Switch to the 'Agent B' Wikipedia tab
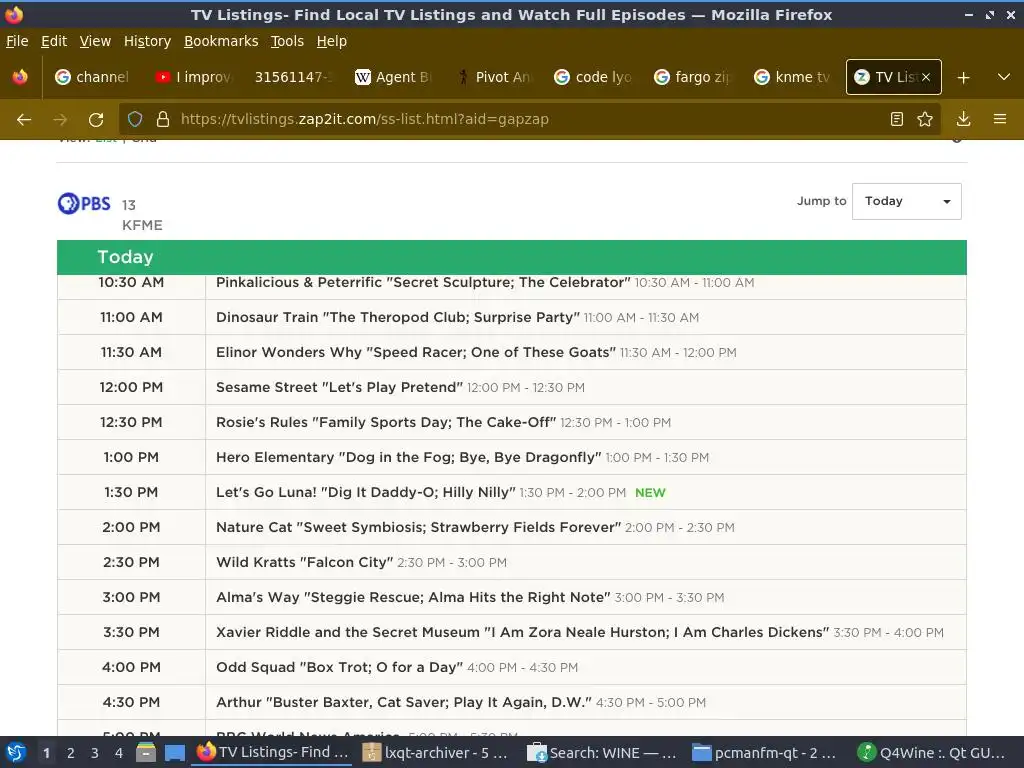Viewport: 1024px width, 768px height. [393, 77]
